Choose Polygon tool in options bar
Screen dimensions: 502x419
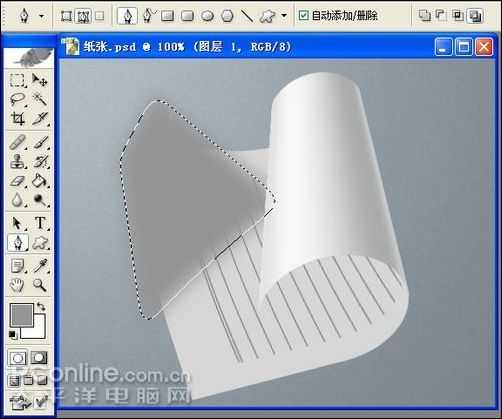pyautogui.click(x=227, y=15)
